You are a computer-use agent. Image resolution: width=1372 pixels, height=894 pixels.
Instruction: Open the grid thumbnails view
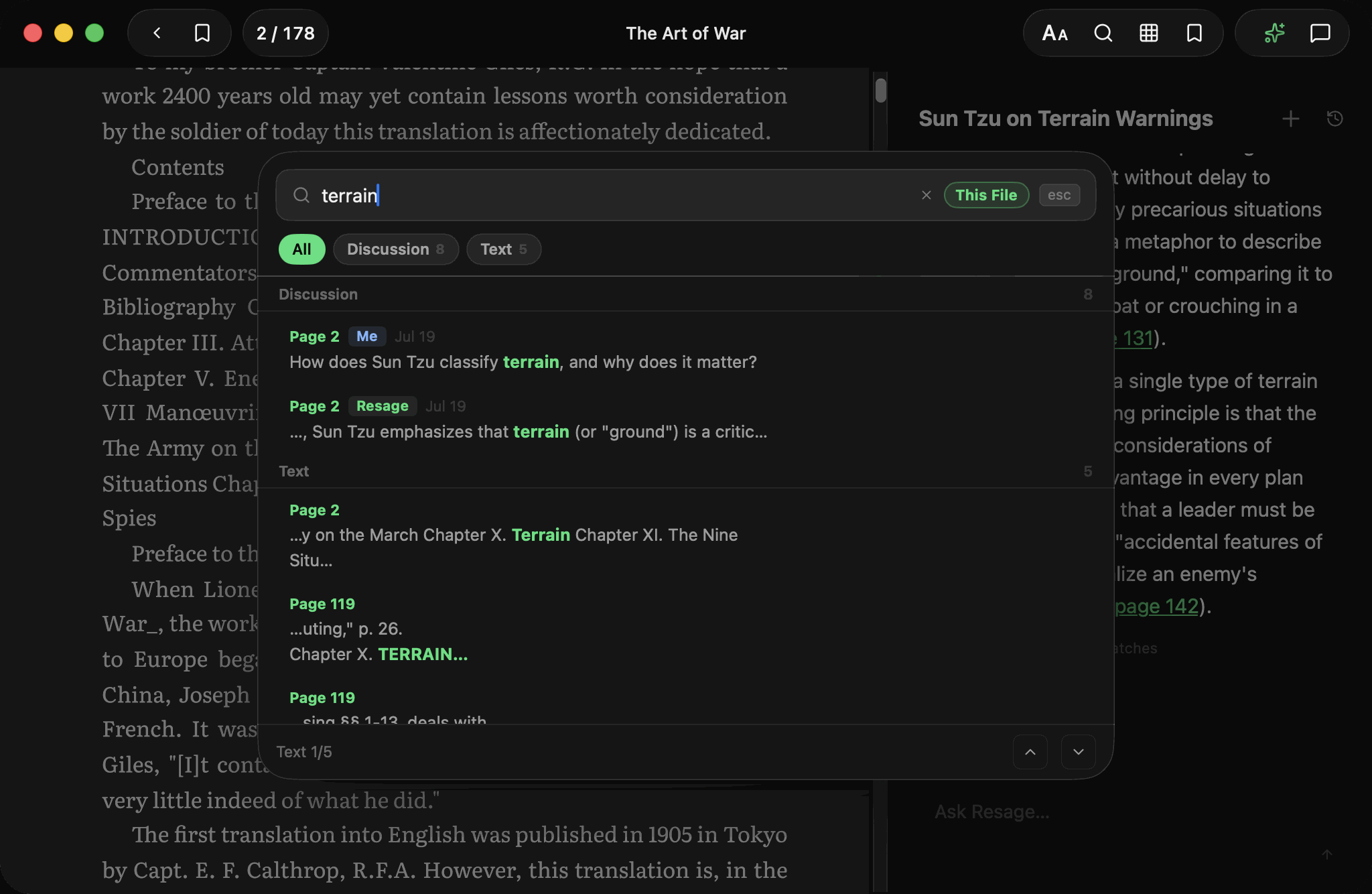(x=1149, y=33)
